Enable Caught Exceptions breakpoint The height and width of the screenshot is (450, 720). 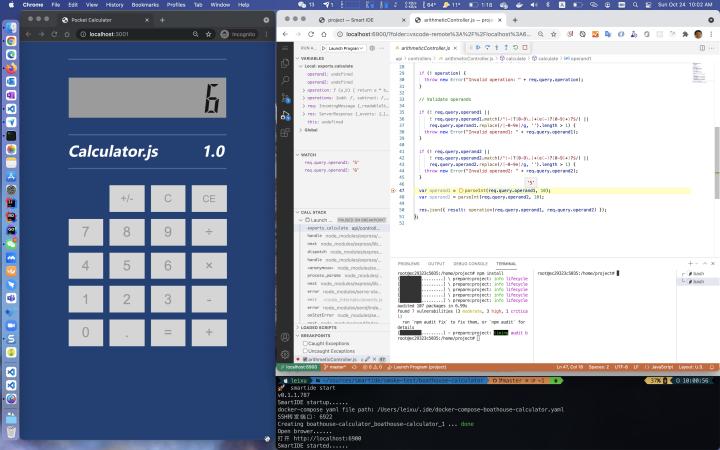tap(306, 343)
